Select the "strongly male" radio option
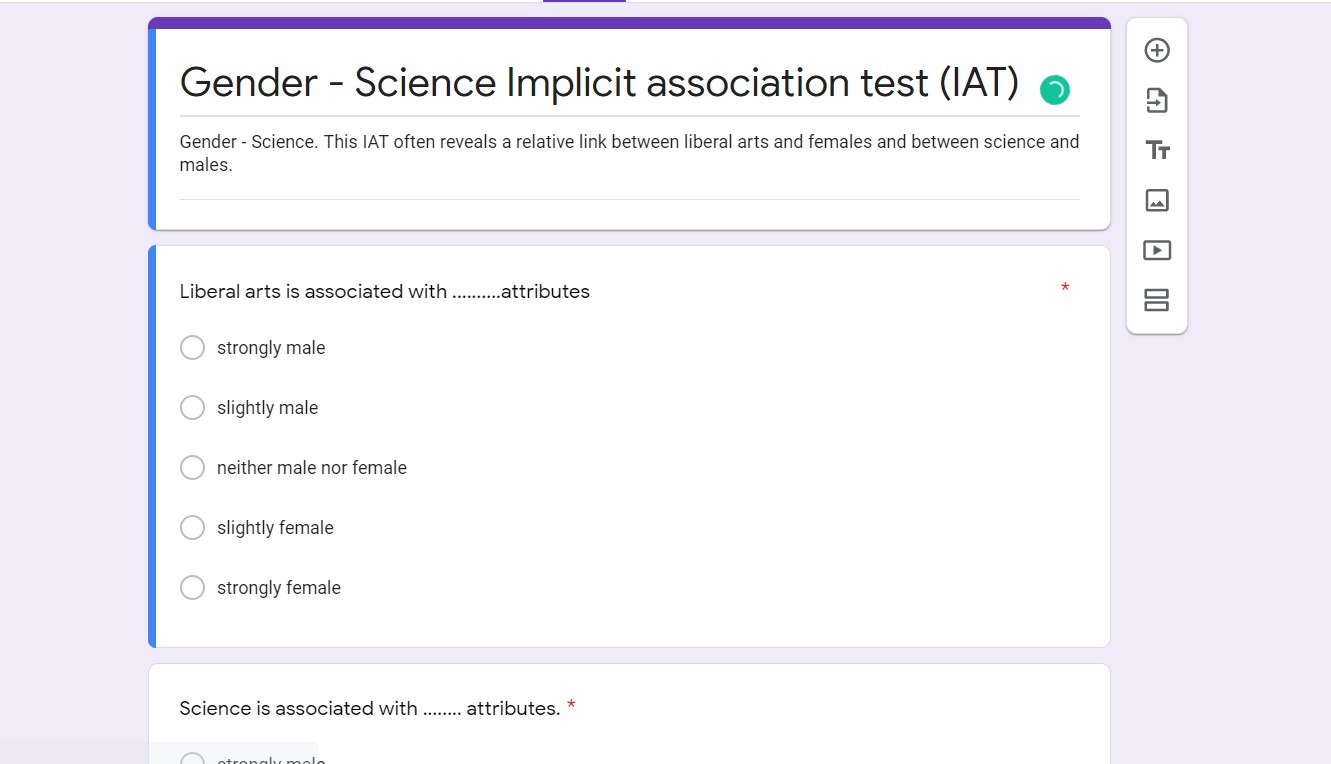This screenshot has width=1331, height=764. [192, 347]
